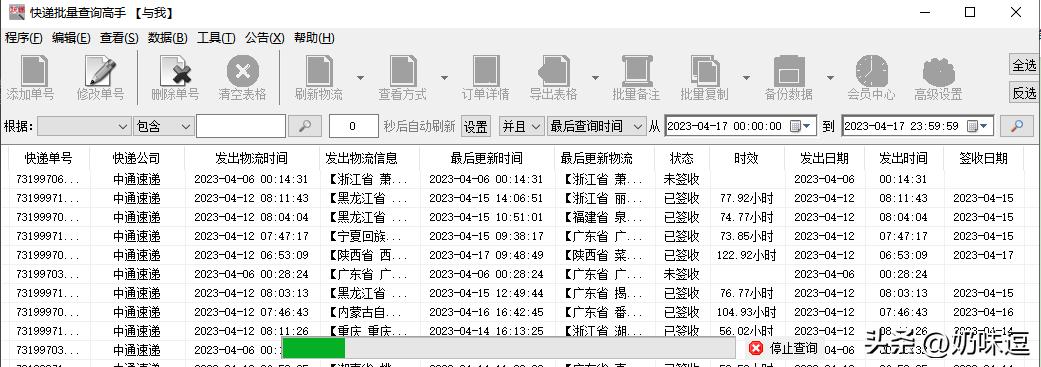Click the 反选 button
Viewport: 1041px width, 367px height.
pos(1024,93)
